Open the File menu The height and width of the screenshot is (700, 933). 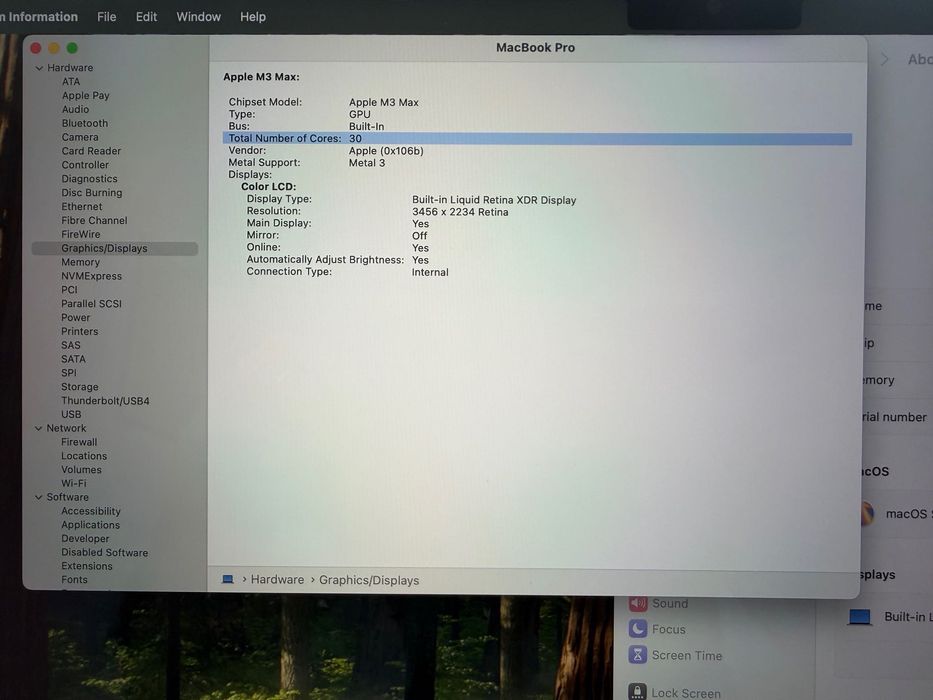pos(107,17)
